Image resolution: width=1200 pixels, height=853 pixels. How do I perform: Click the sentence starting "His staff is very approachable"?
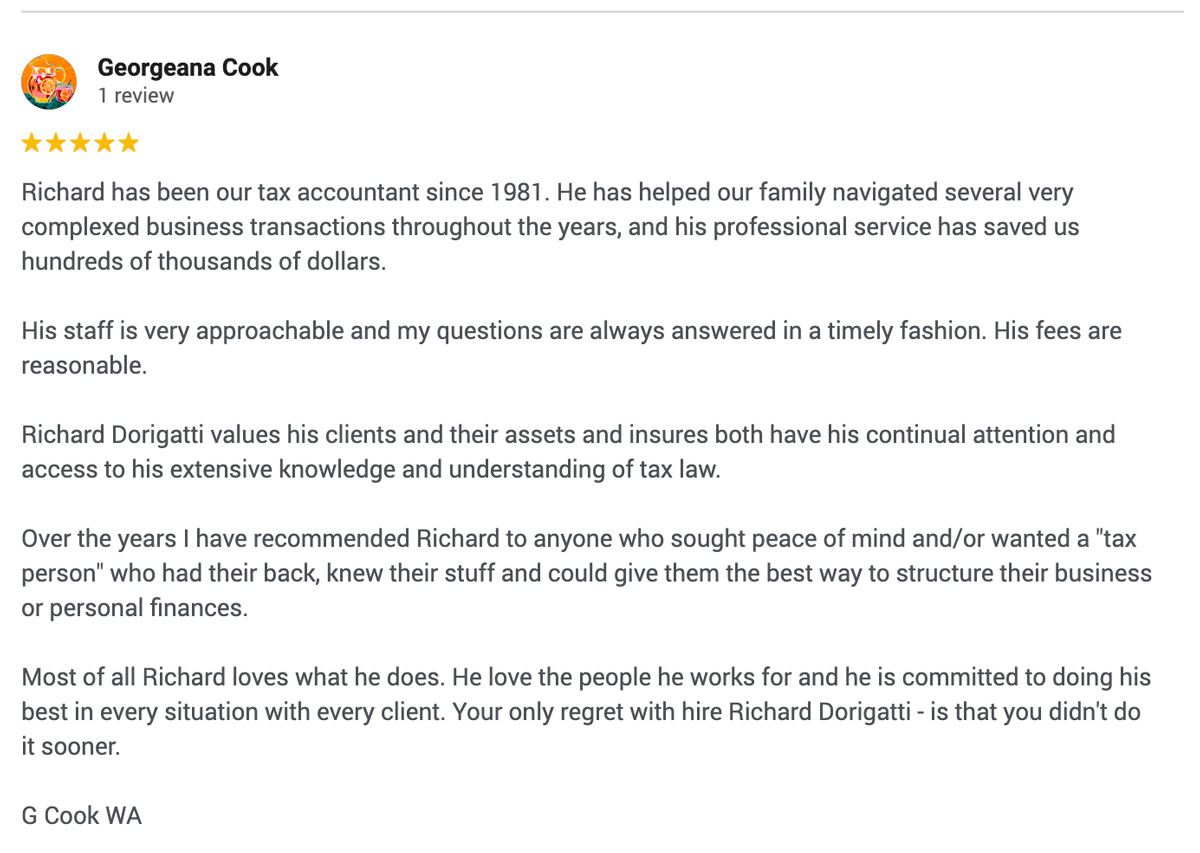[x=200, y=331]
